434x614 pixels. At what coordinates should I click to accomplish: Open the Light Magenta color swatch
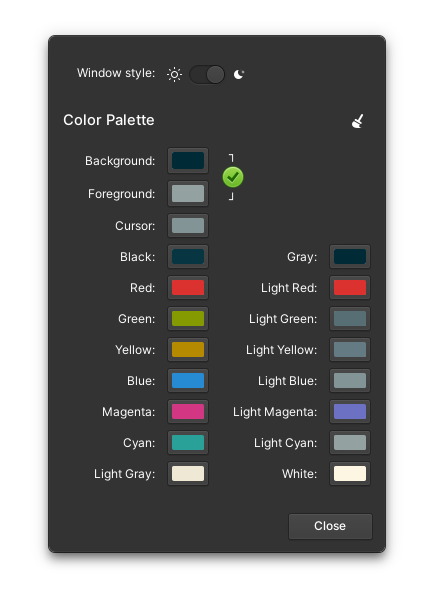coord(350,412)
